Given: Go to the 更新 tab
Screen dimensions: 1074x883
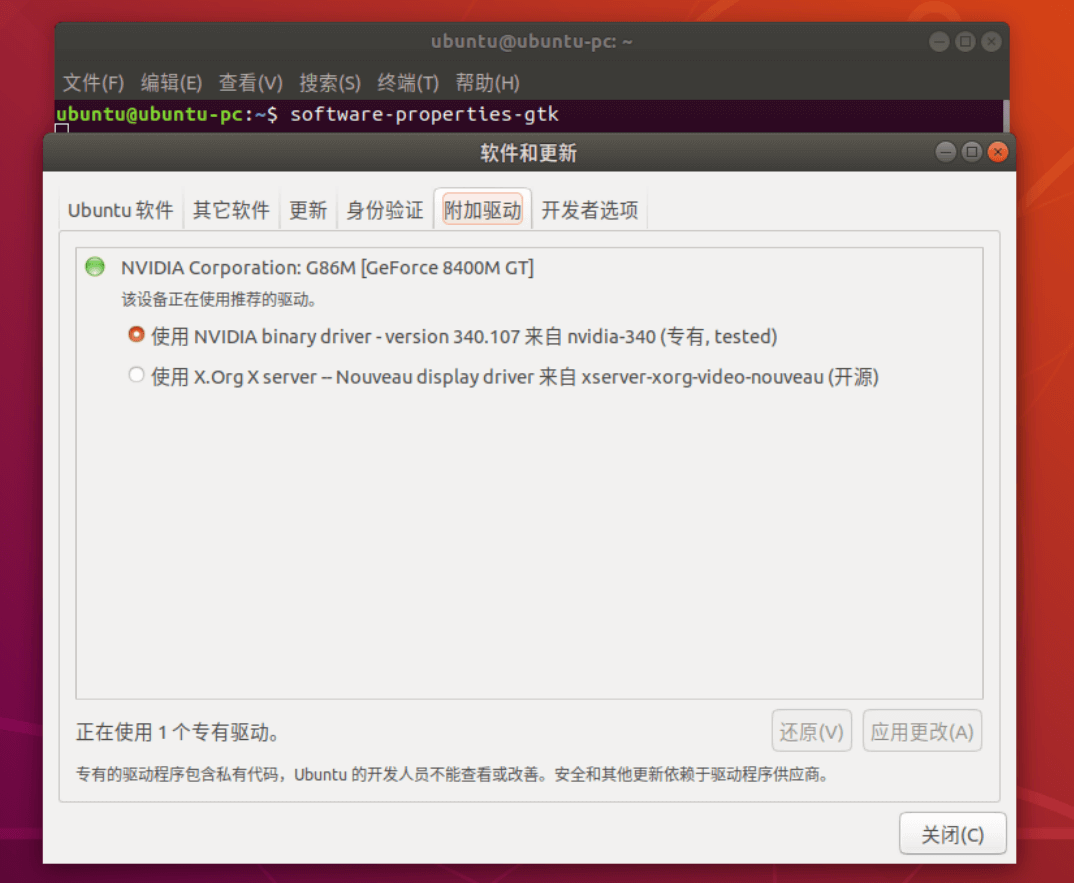Looking at the screenshot, I should (308, 210).
